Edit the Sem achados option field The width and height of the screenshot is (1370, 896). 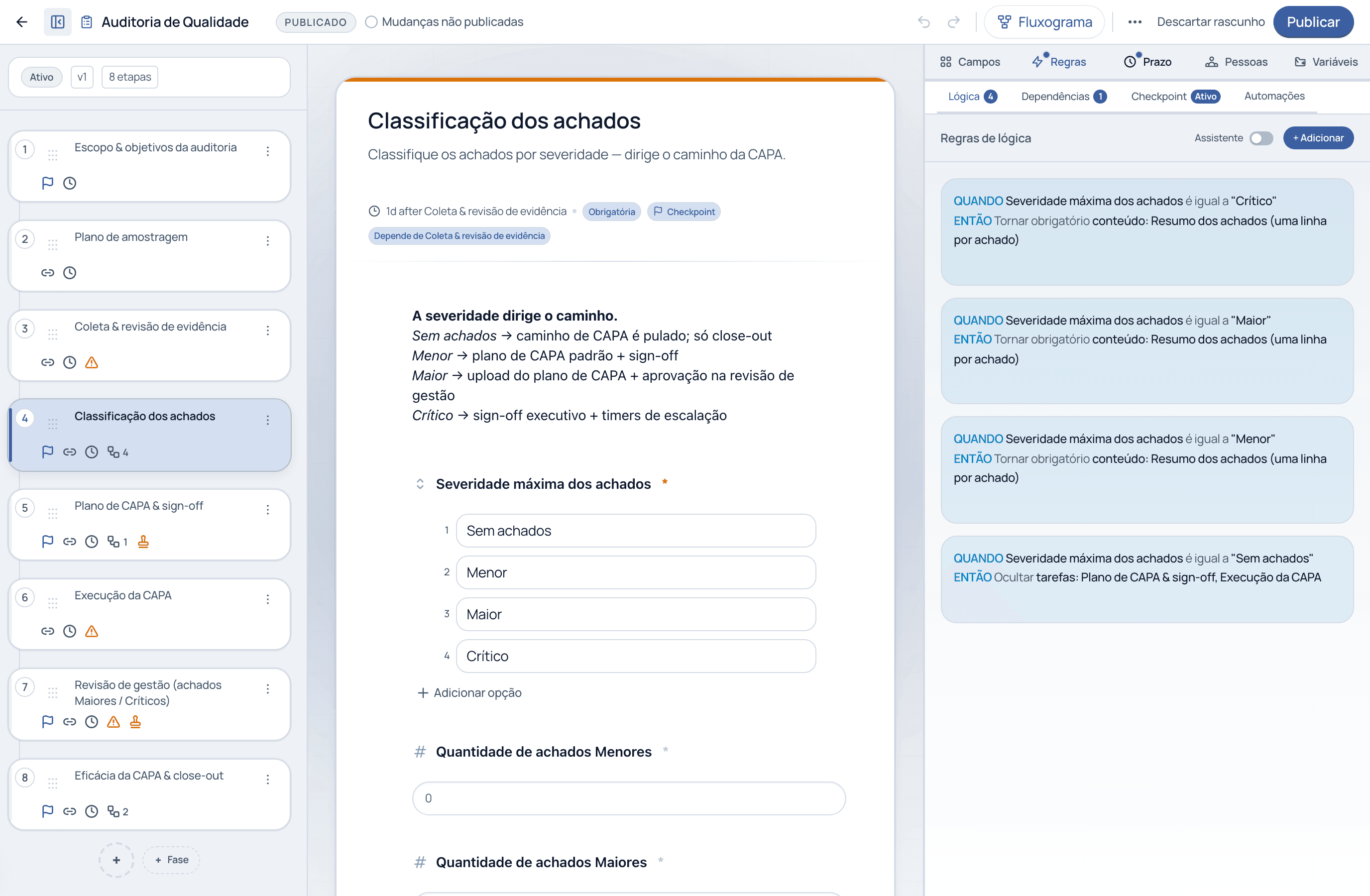[636, 531]
